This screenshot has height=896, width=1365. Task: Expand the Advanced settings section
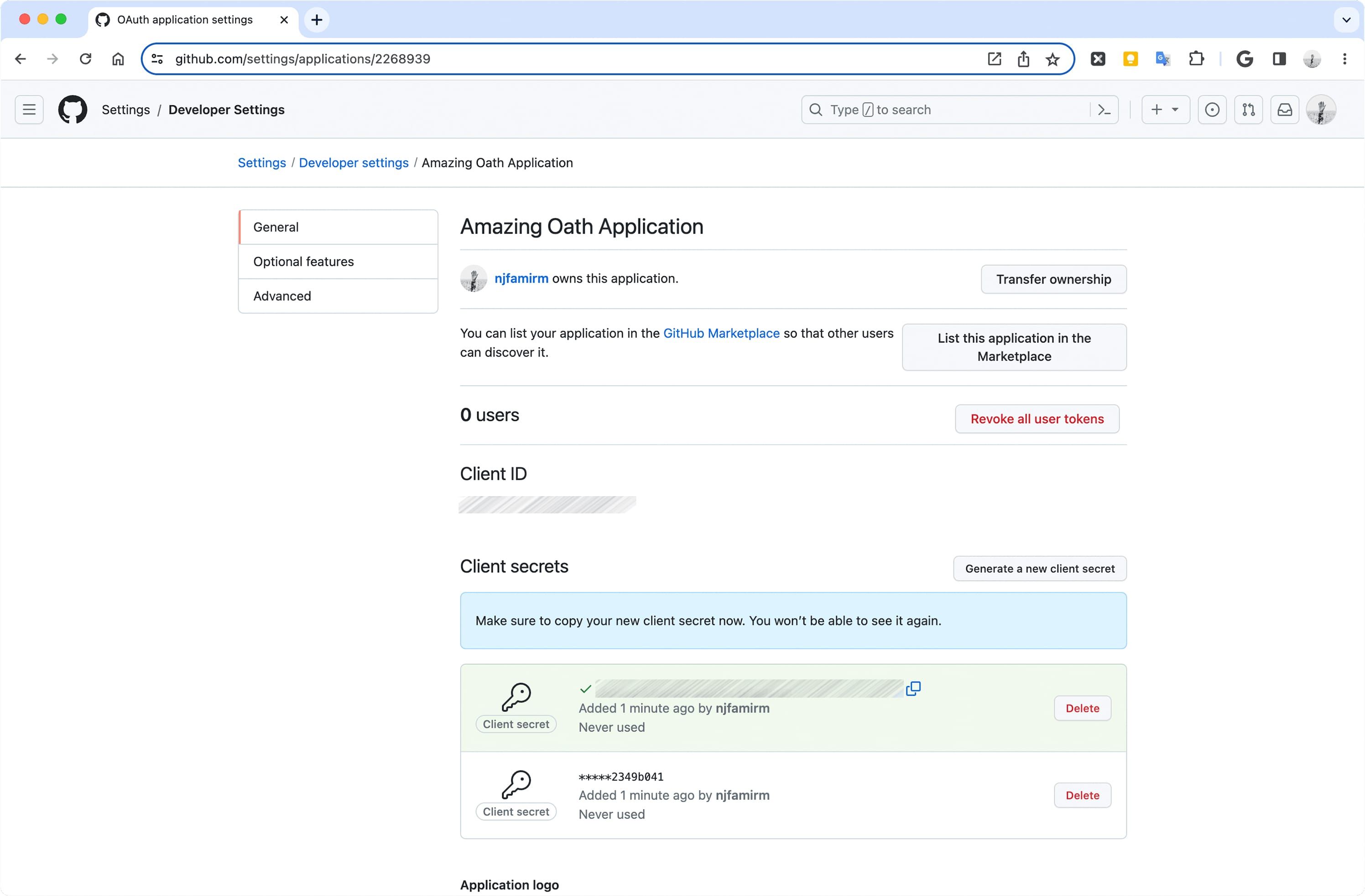coord(283,296)
